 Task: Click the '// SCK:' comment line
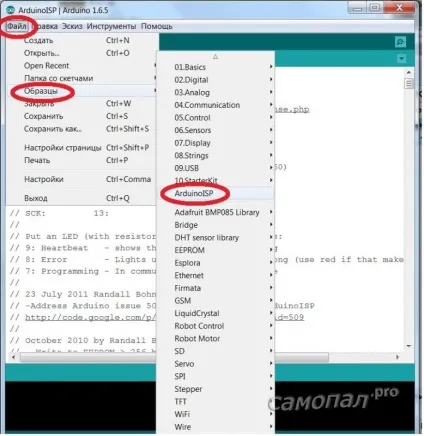[x=59, y=213]
